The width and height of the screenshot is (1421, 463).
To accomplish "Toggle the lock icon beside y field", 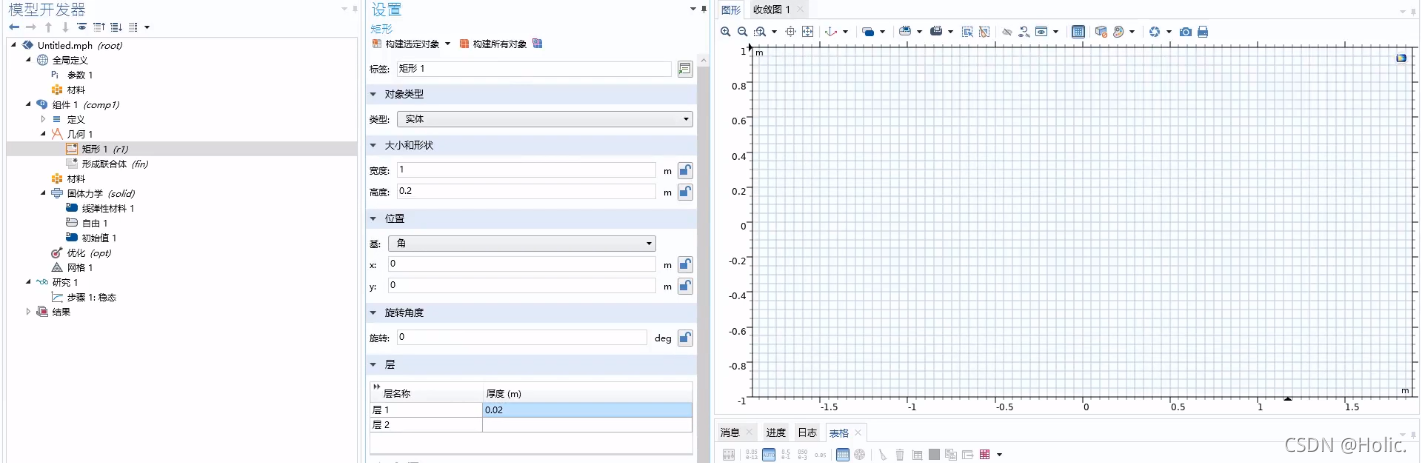I will tap(685, 286).
